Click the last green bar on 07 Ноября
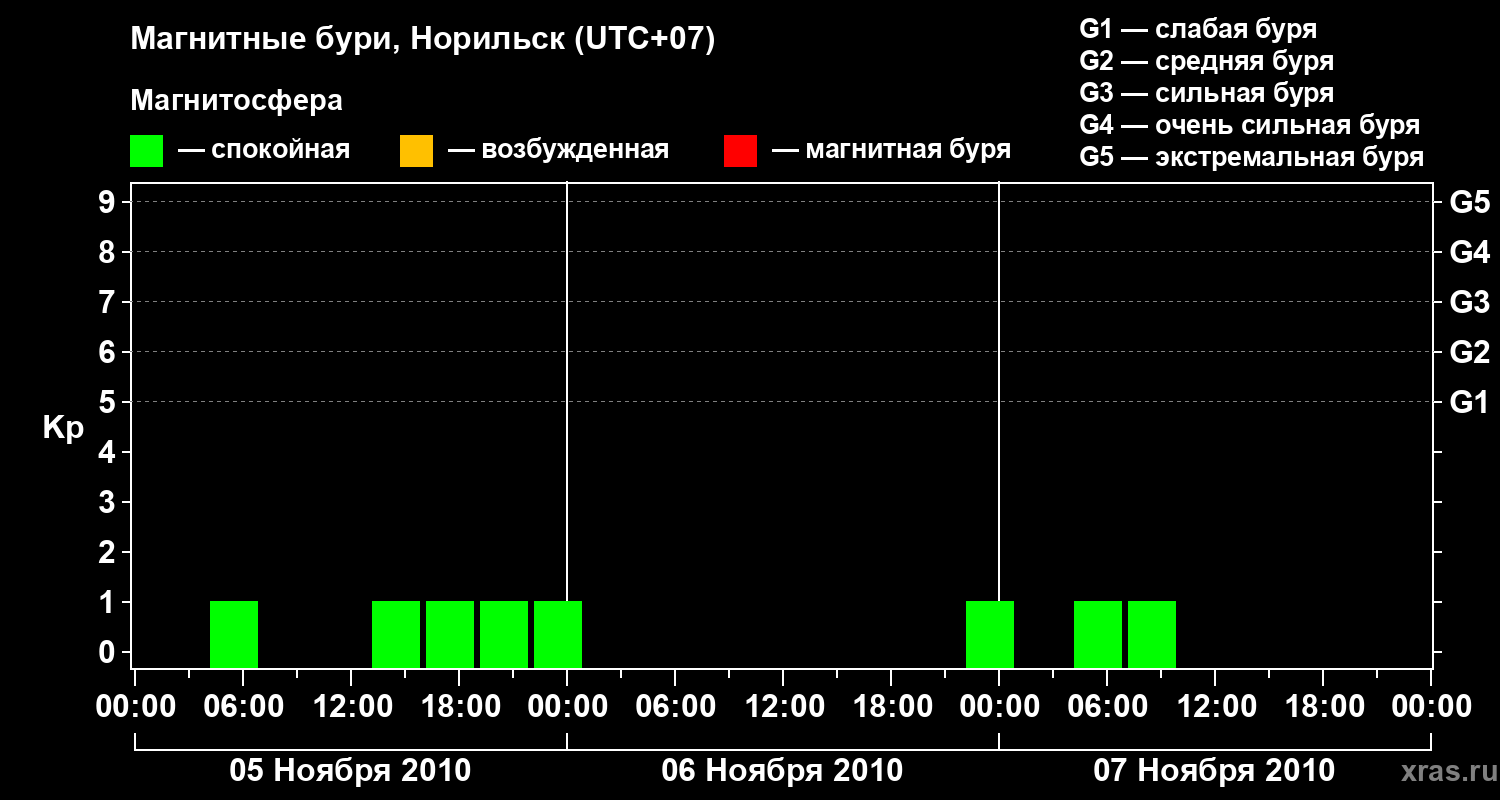This screenshot has height=800, width=1500. [1152, 634]
